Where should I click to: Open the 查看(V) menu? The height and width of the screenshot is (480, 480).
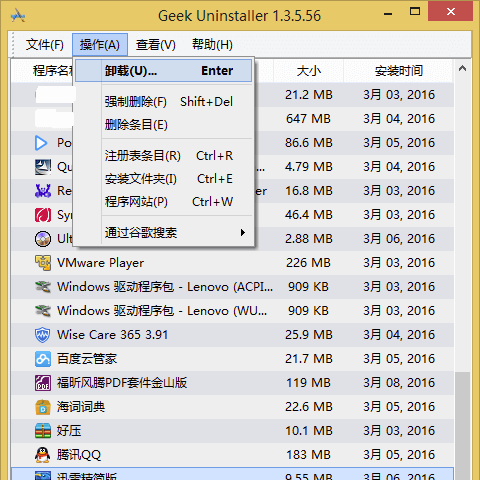155,45
